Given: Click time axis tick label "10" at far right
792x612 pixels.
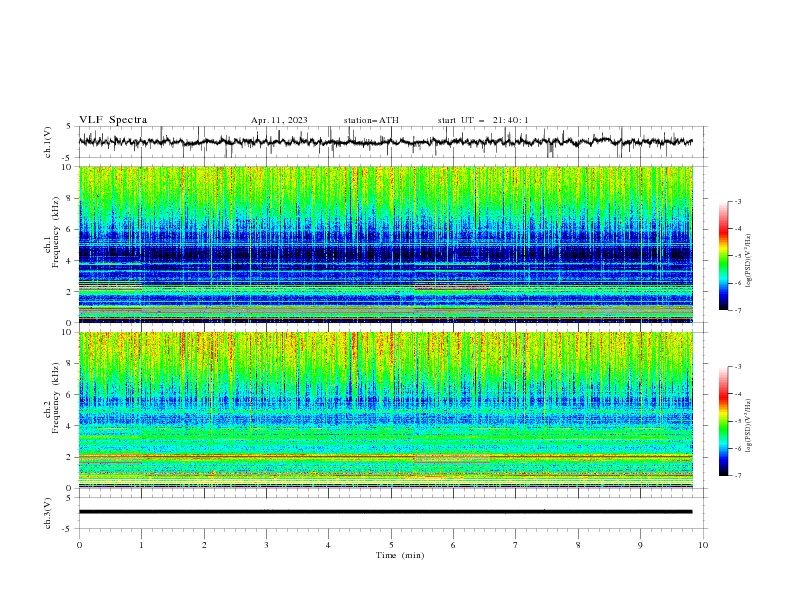Looking at the screenshot, I should (703, 545).
